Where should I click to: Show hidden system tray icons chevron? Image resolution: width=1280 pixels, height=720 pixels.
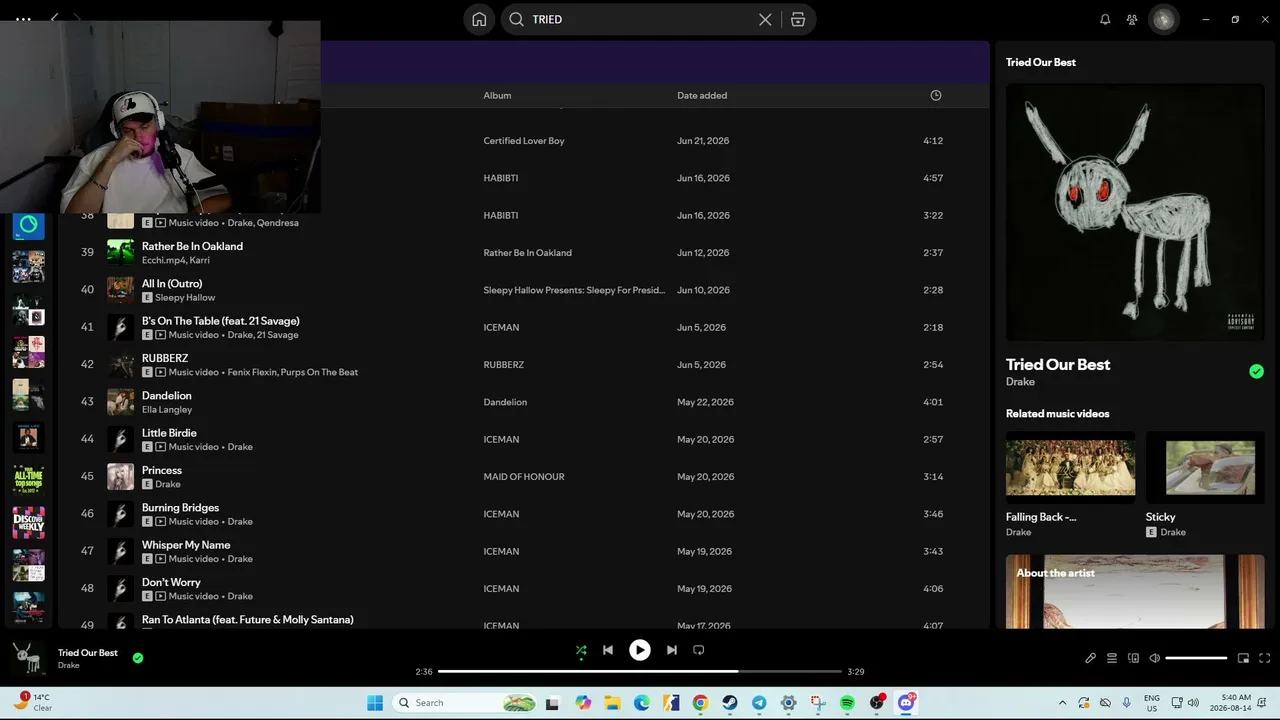pos(1062,703)
